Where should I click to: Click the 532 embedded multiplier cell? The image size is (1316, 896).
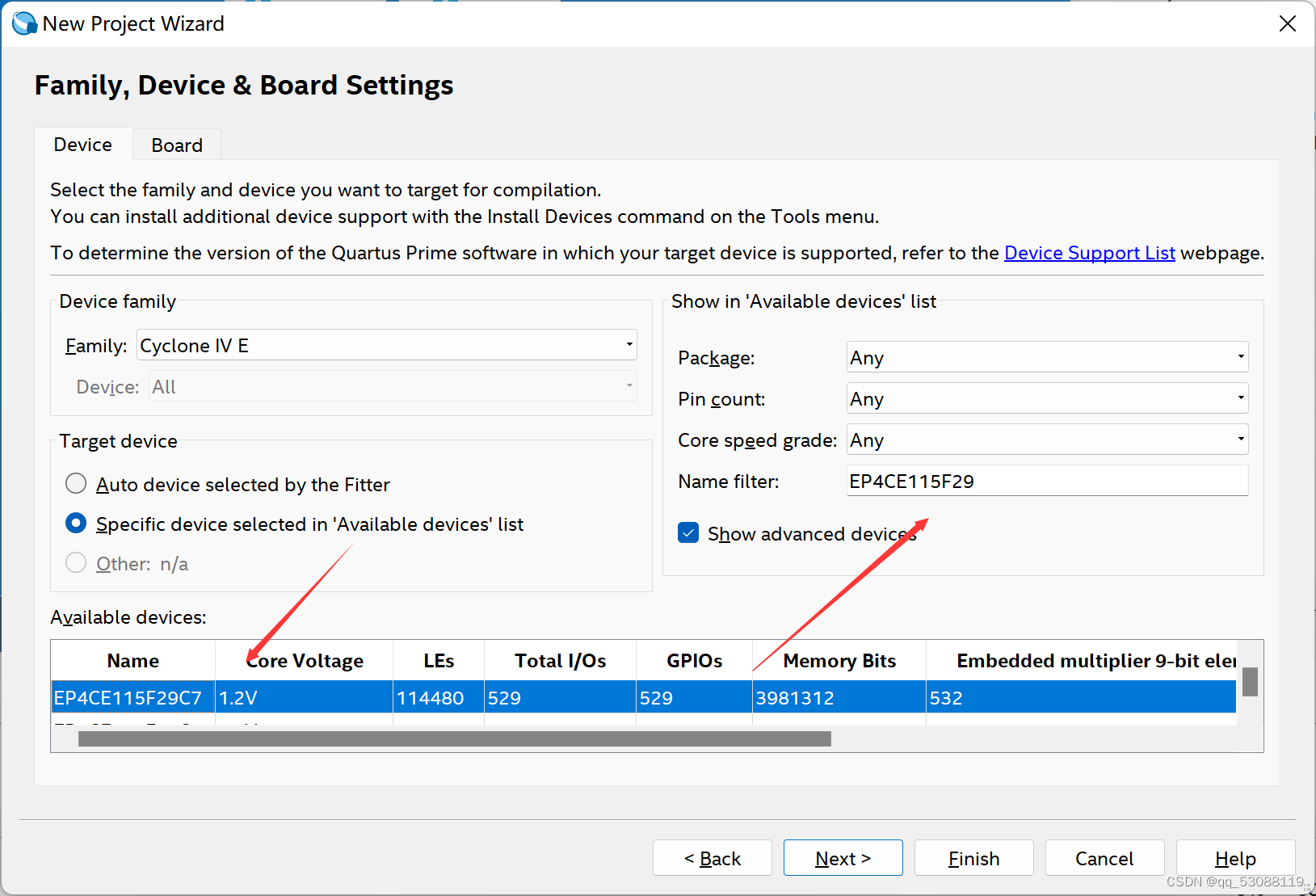(x=1082, y=697)
